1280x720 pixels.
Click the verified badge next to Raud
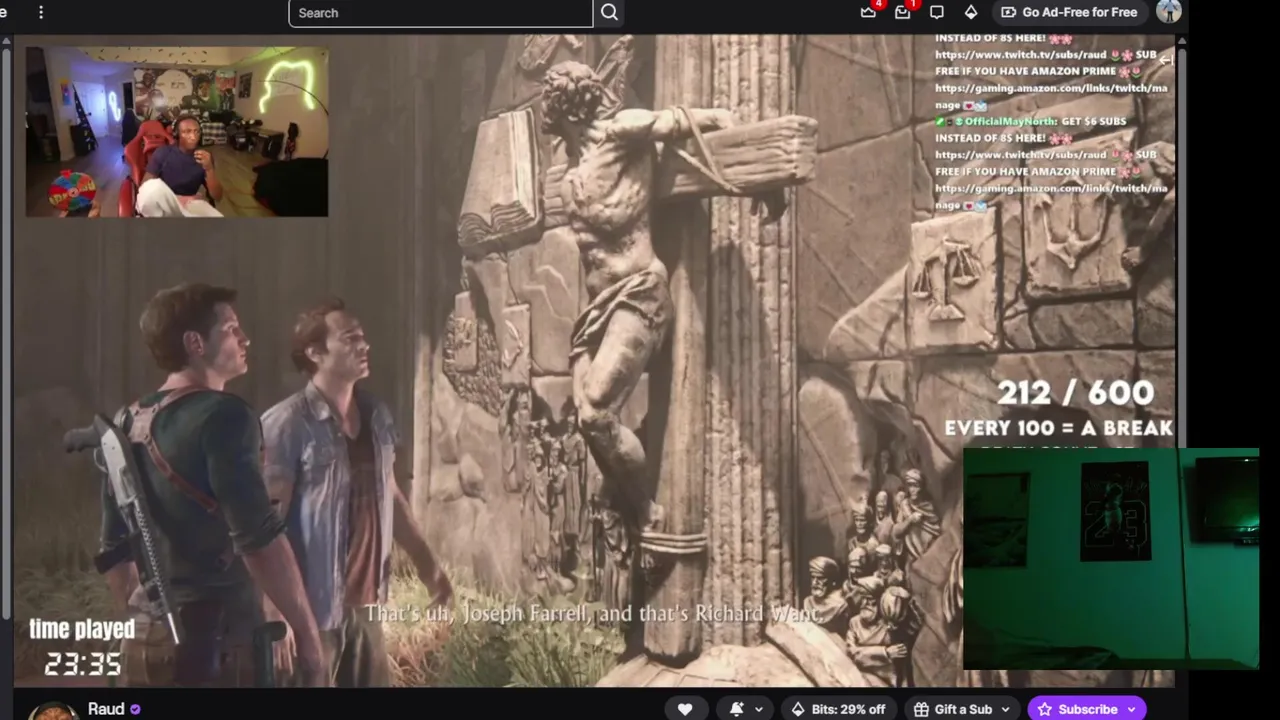pyautogui.click(x=135, y=709)
